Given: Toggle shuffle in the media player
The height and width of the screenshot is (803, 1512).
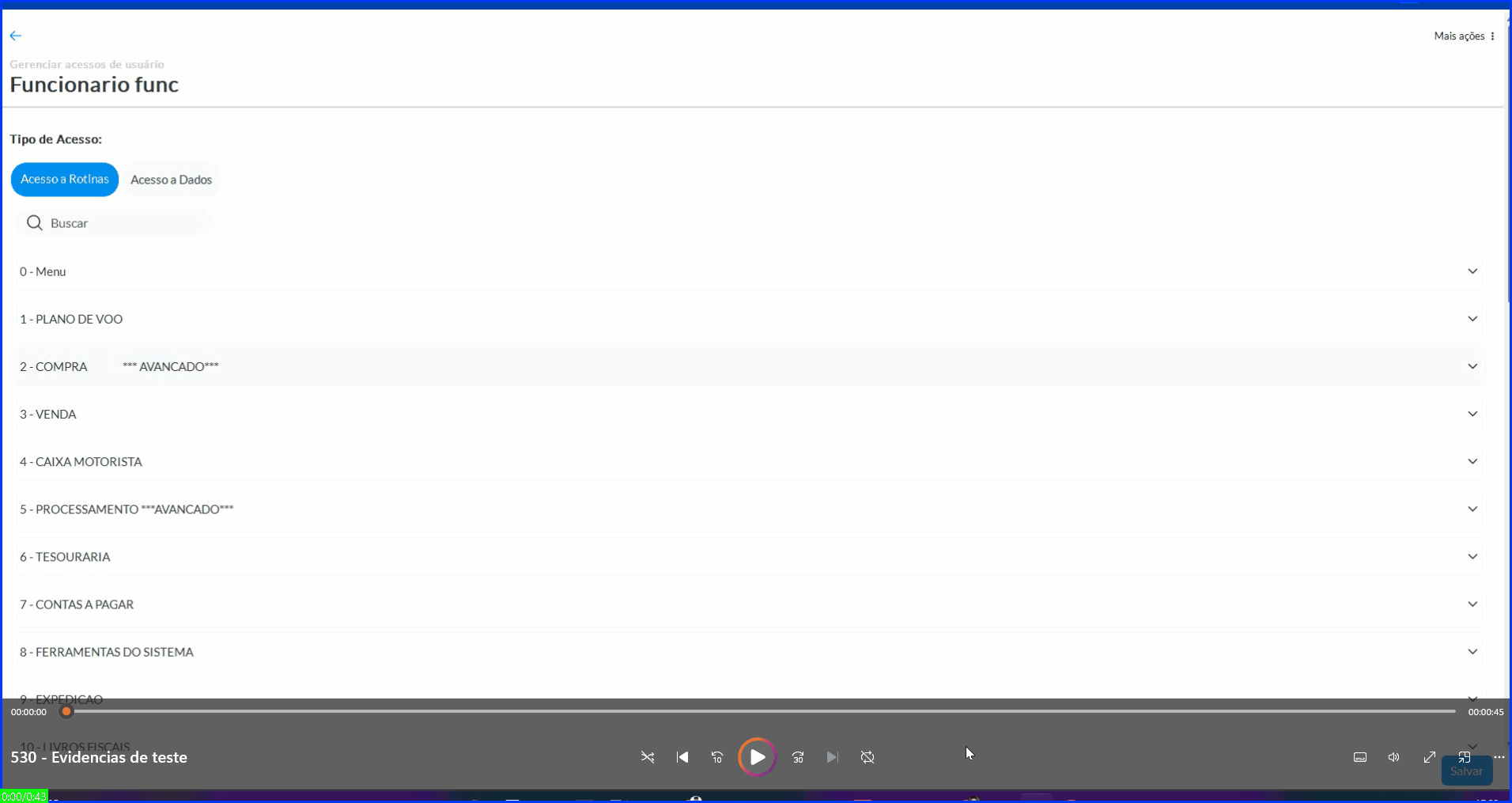Looking at the screenshot, I should point(648,757).
